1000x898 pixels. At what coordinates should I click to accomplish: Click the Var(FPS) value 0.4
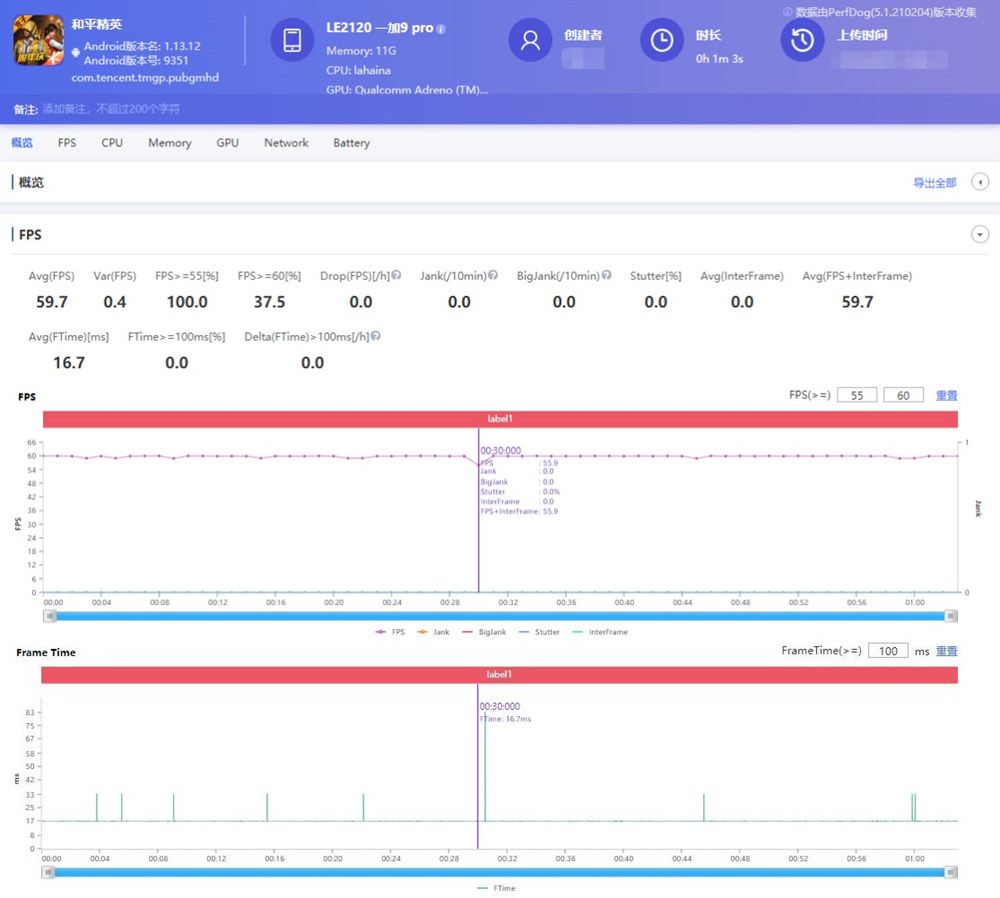point(115,302)
